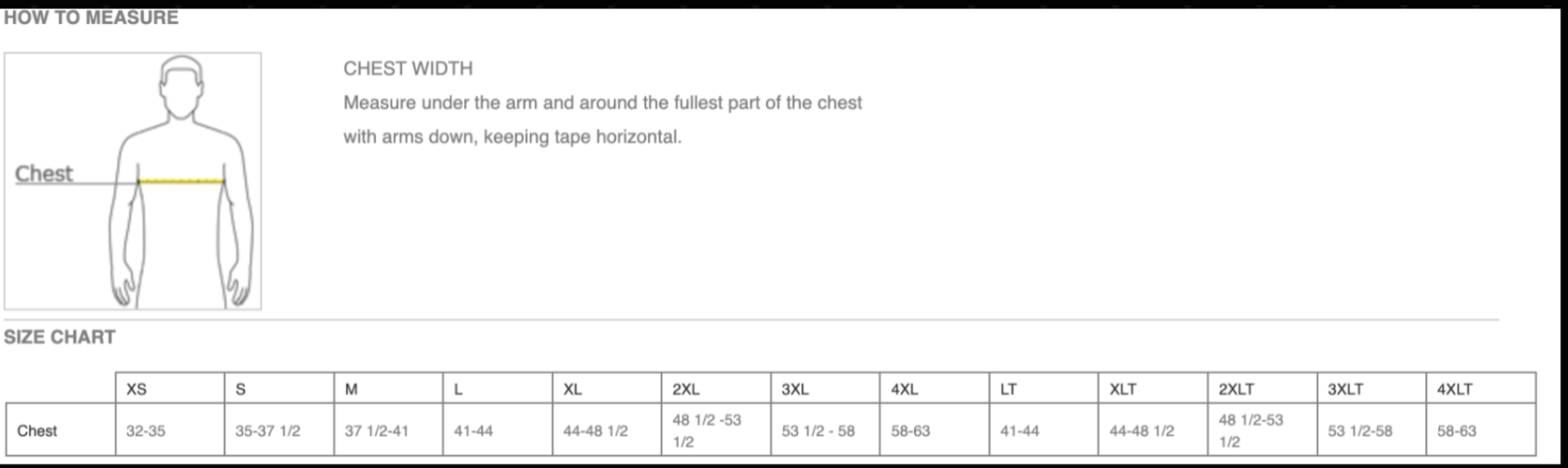Click the chest measurement diagram image
1568x468 pixels.
pos(133,181)
